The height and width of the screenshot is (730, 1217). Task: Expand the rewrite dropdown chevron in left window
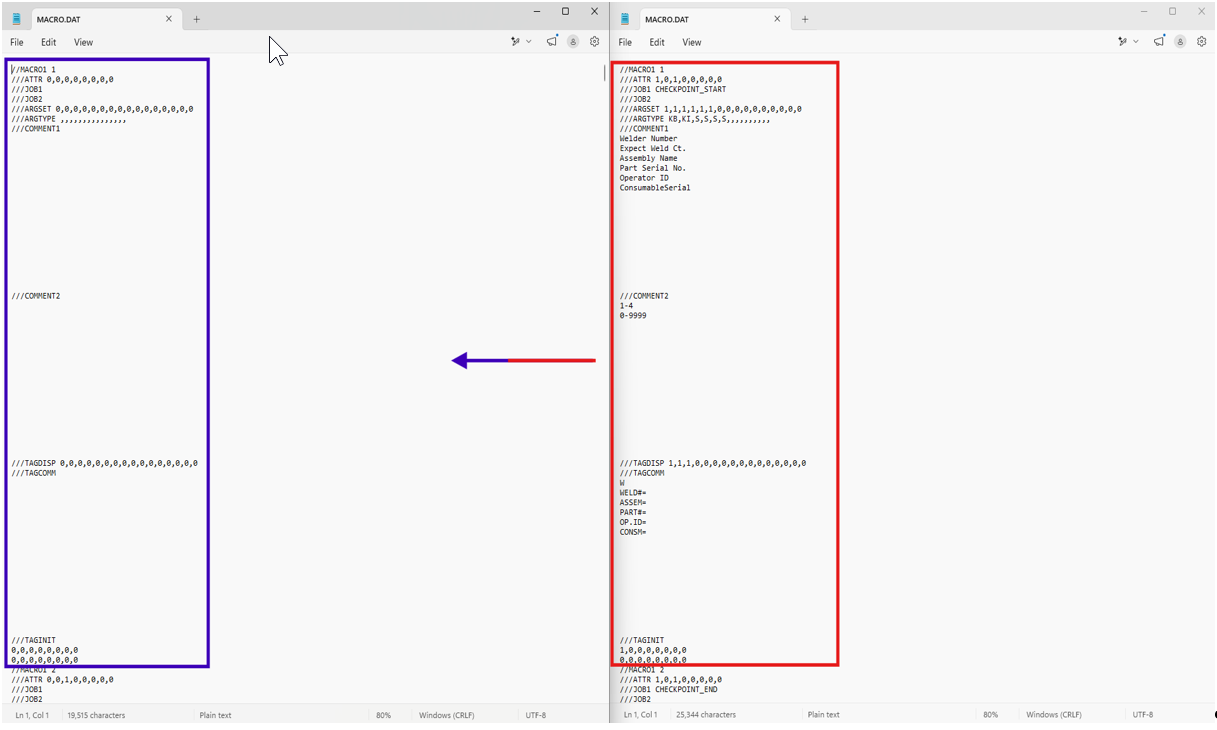point(529,42)
